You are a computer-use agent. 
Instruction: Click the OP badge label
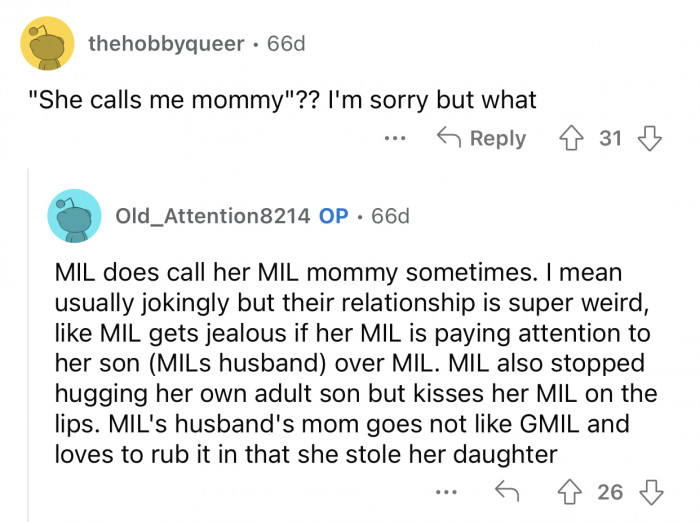[334, 216]
